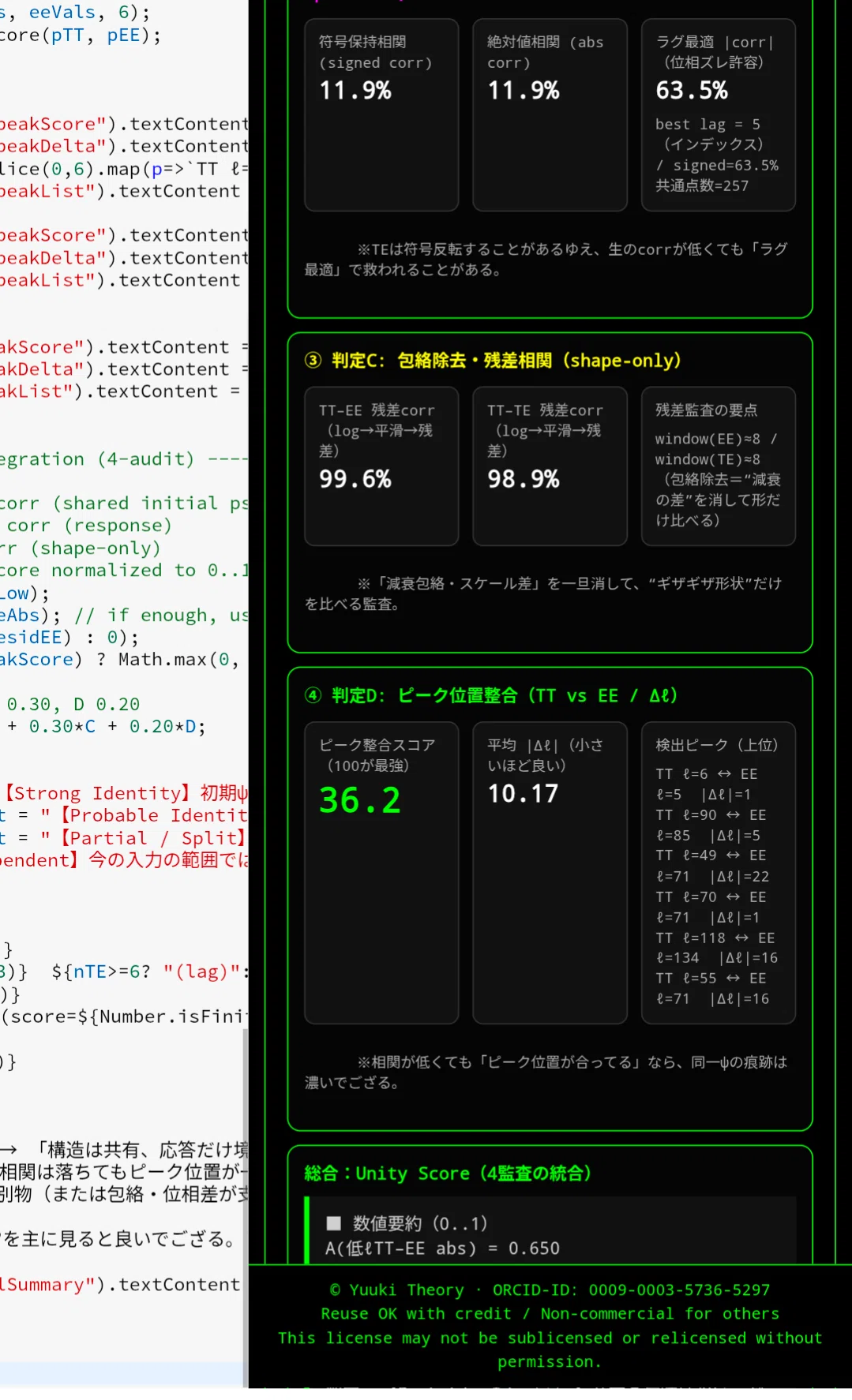The height and width of the screenshot is (1400, 852).
Task: Click the 'core normalized to 0..1' comment
Action: click(124, 570)
